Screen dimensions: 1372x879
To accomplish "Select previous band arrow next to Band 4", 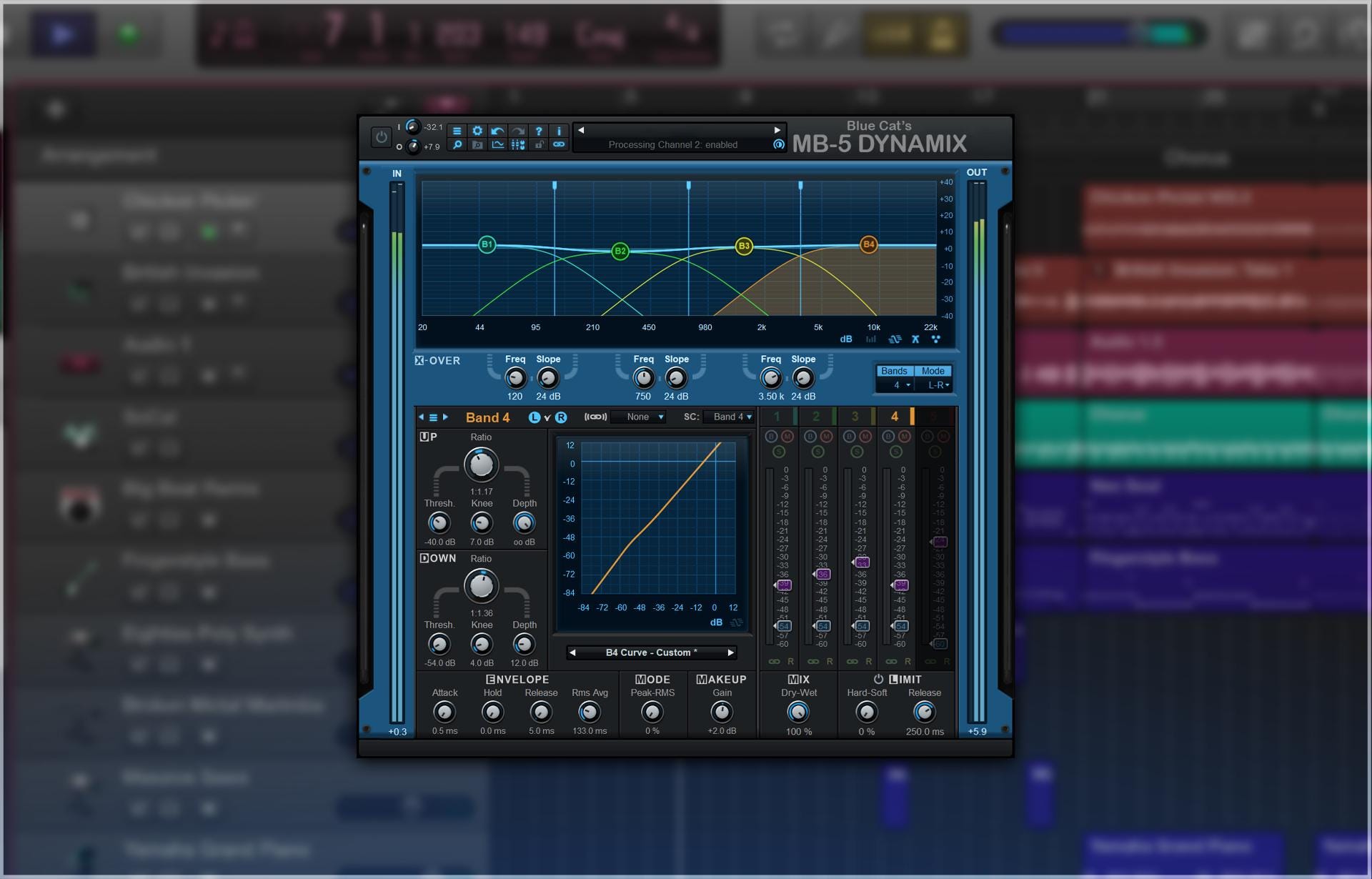I will coord(421,417).
